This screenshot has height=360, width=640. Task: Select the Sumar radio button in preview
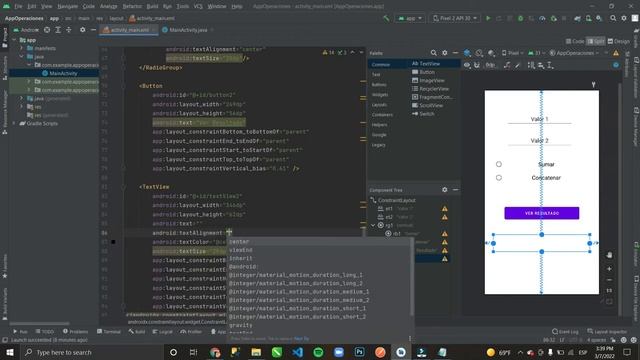tap(499, 164)
